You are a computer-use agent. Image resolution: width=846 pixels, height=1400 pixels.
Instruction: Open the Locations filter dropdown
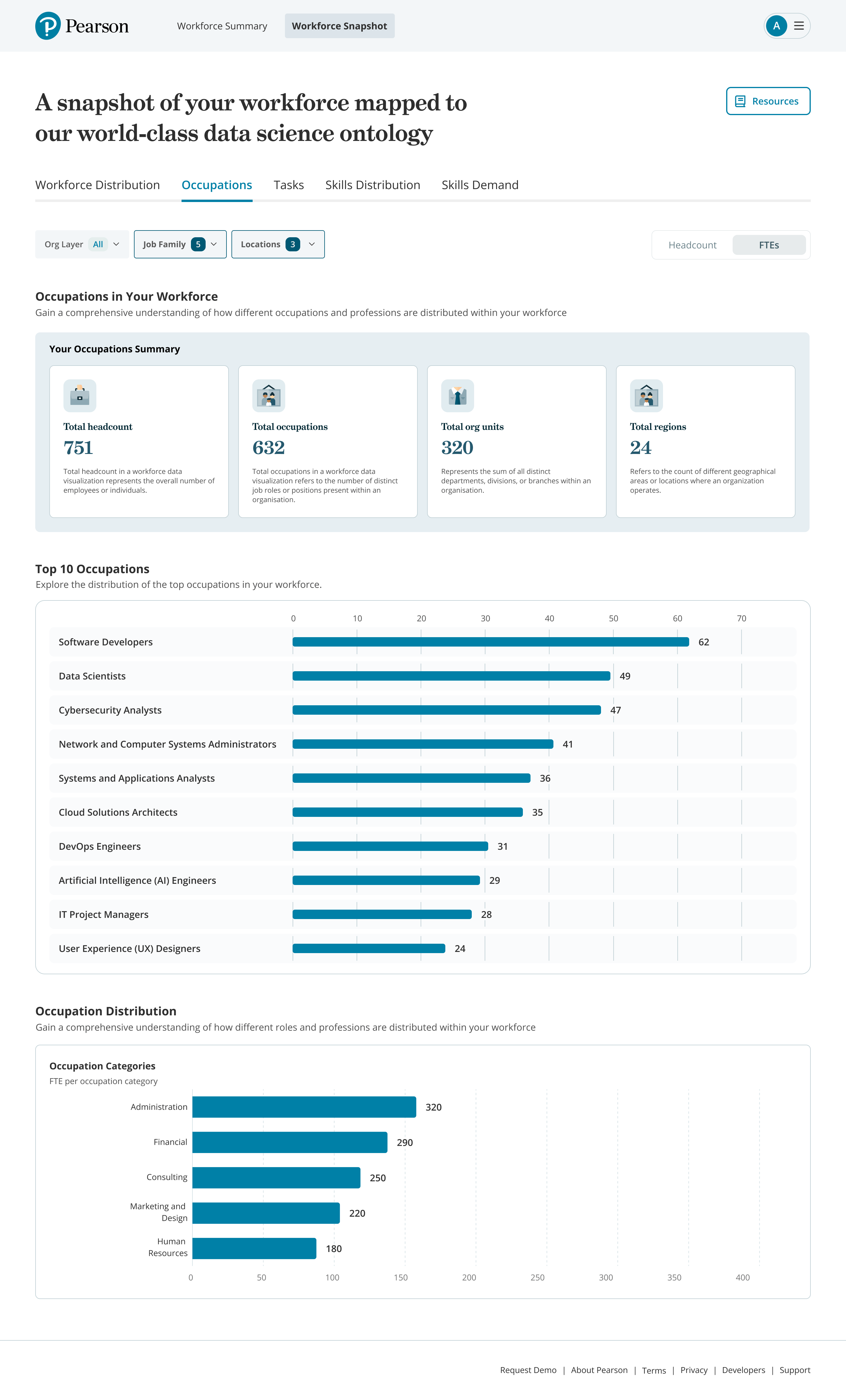click(278, 244)
